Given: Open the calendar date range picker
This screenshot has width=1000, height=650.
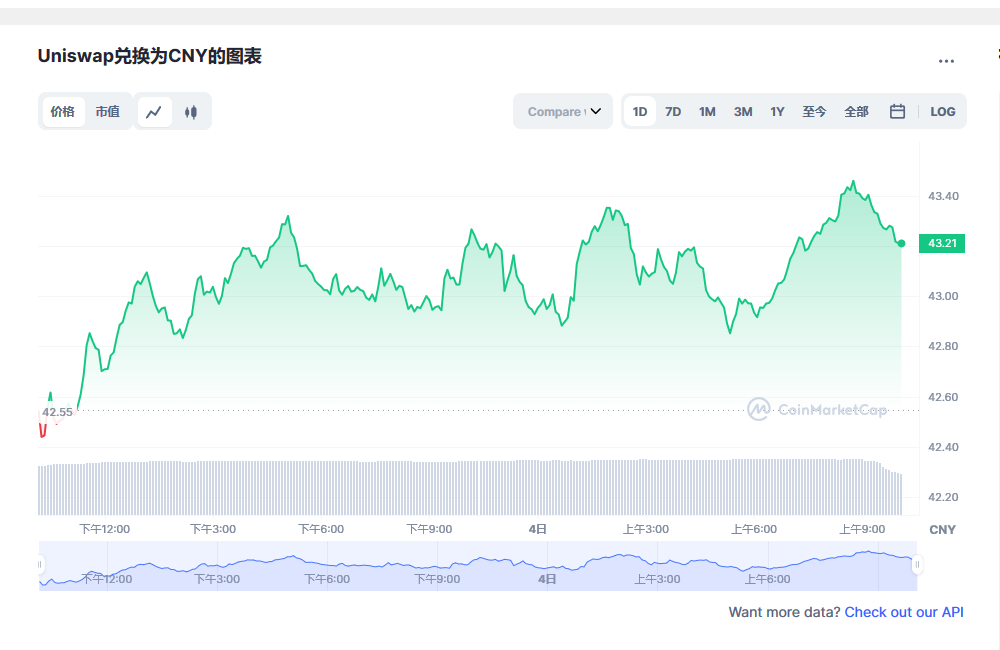Looking at the screenshot, I should pyautogui.click(x=897, y=112).
